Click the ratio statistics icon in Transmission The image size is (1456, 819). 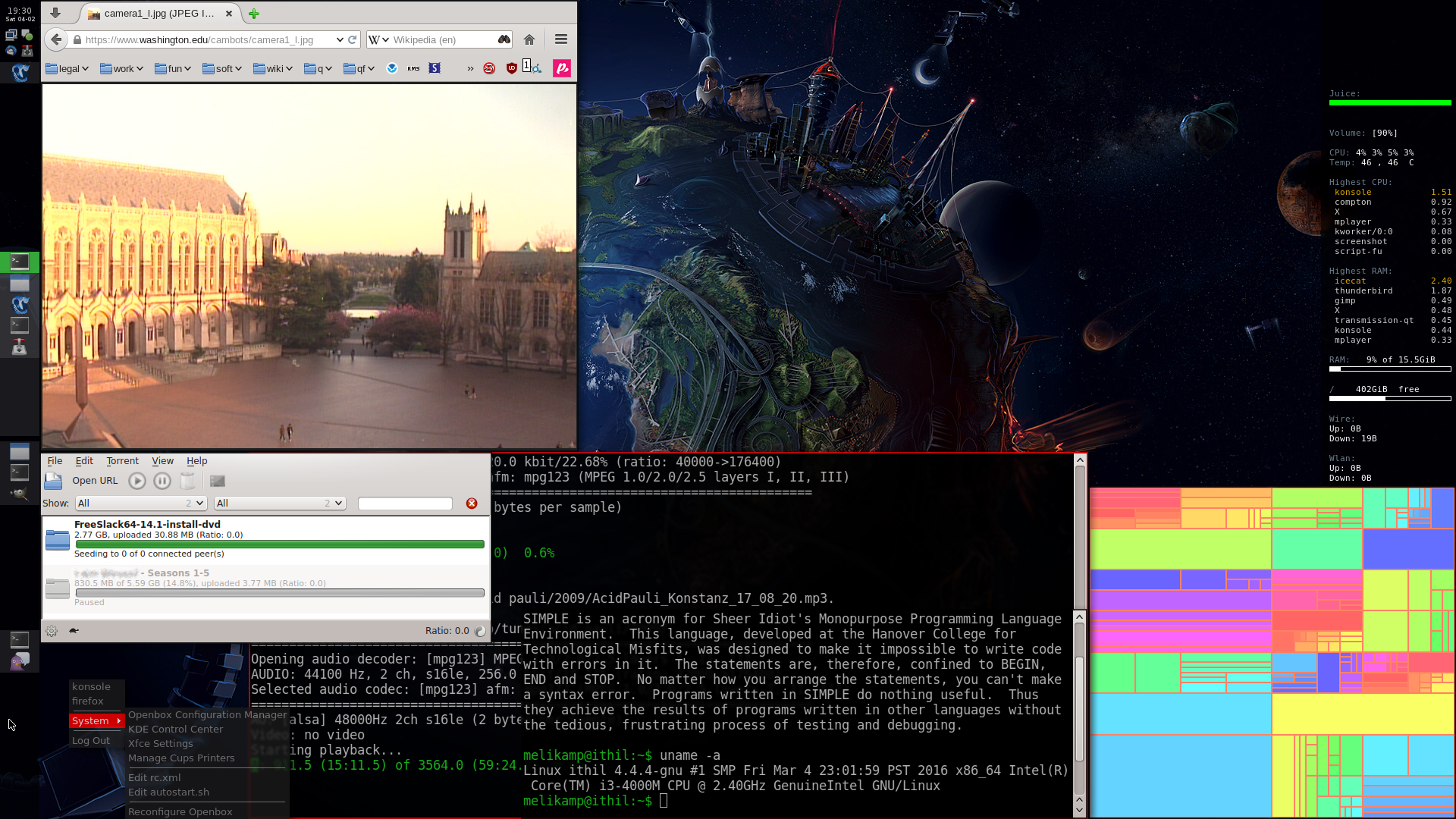479,631
